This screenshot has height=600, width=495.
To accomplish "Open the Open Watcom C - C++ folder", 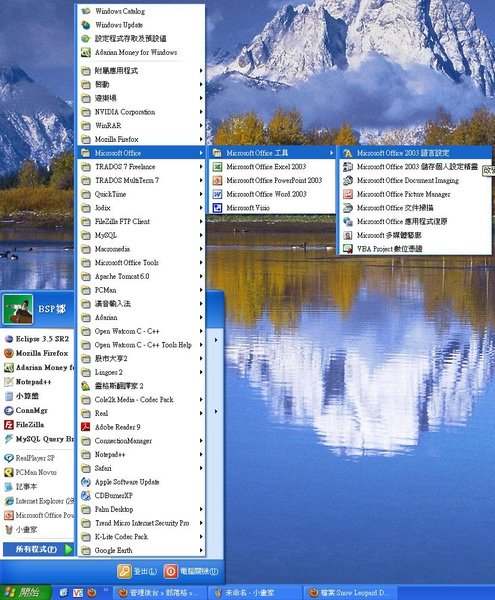I will click(141, 331).
